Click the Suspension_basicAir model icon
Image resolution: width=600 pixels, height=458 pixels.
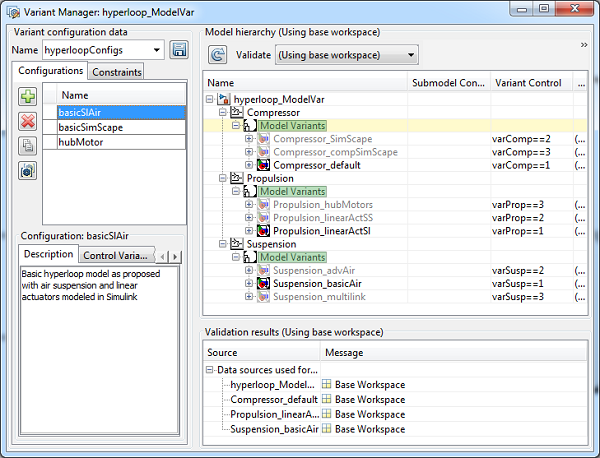(264, 283)
